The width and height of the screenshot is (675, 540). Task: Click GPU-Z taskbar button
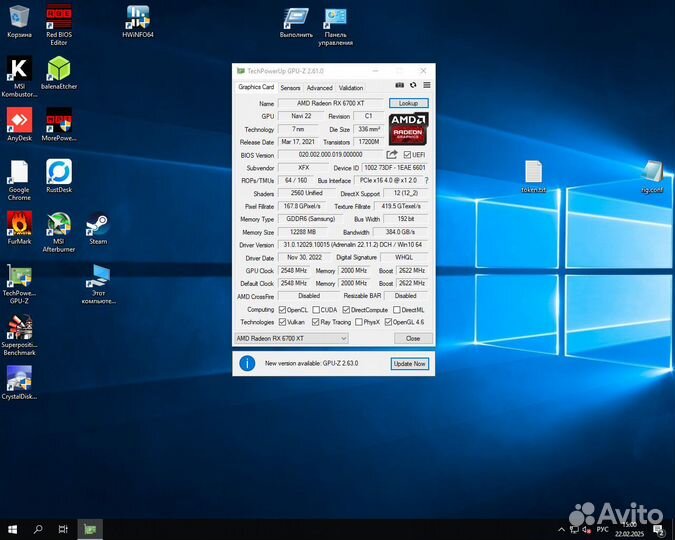pyautogui.click(x=90, y=530)
